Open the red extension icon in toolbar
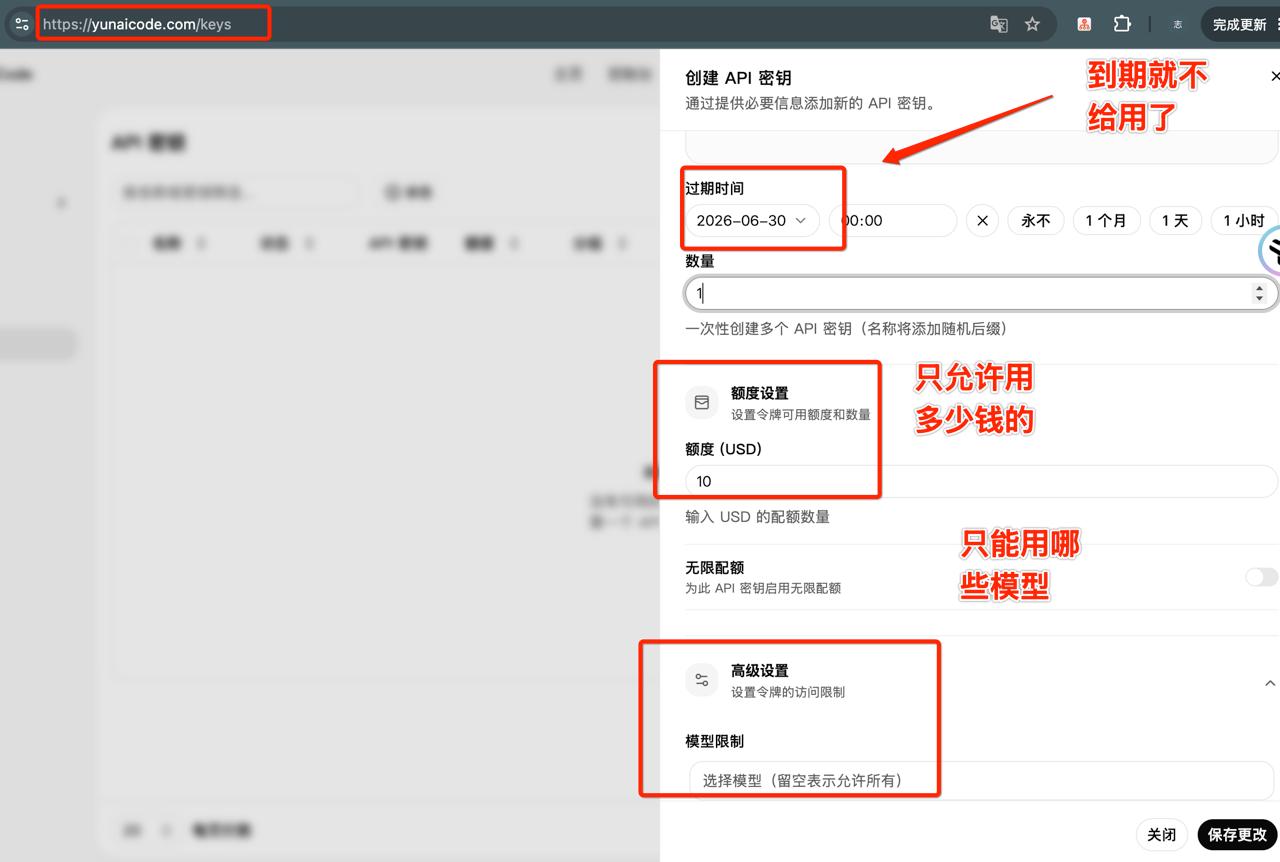 [x=1084, y=24]
